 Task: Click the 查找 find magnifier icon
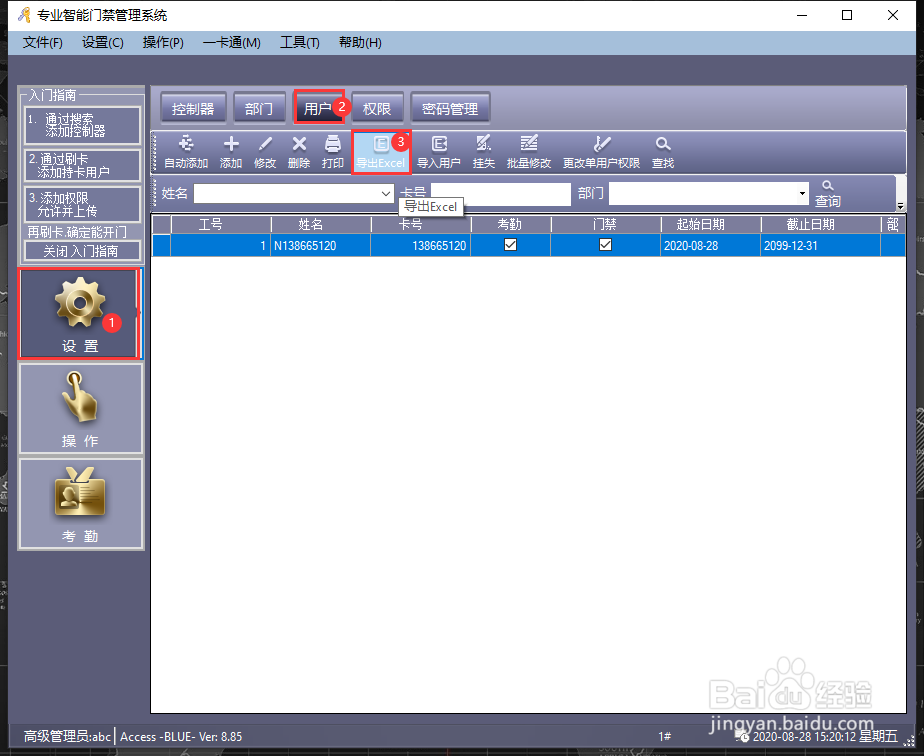[663, 152]
